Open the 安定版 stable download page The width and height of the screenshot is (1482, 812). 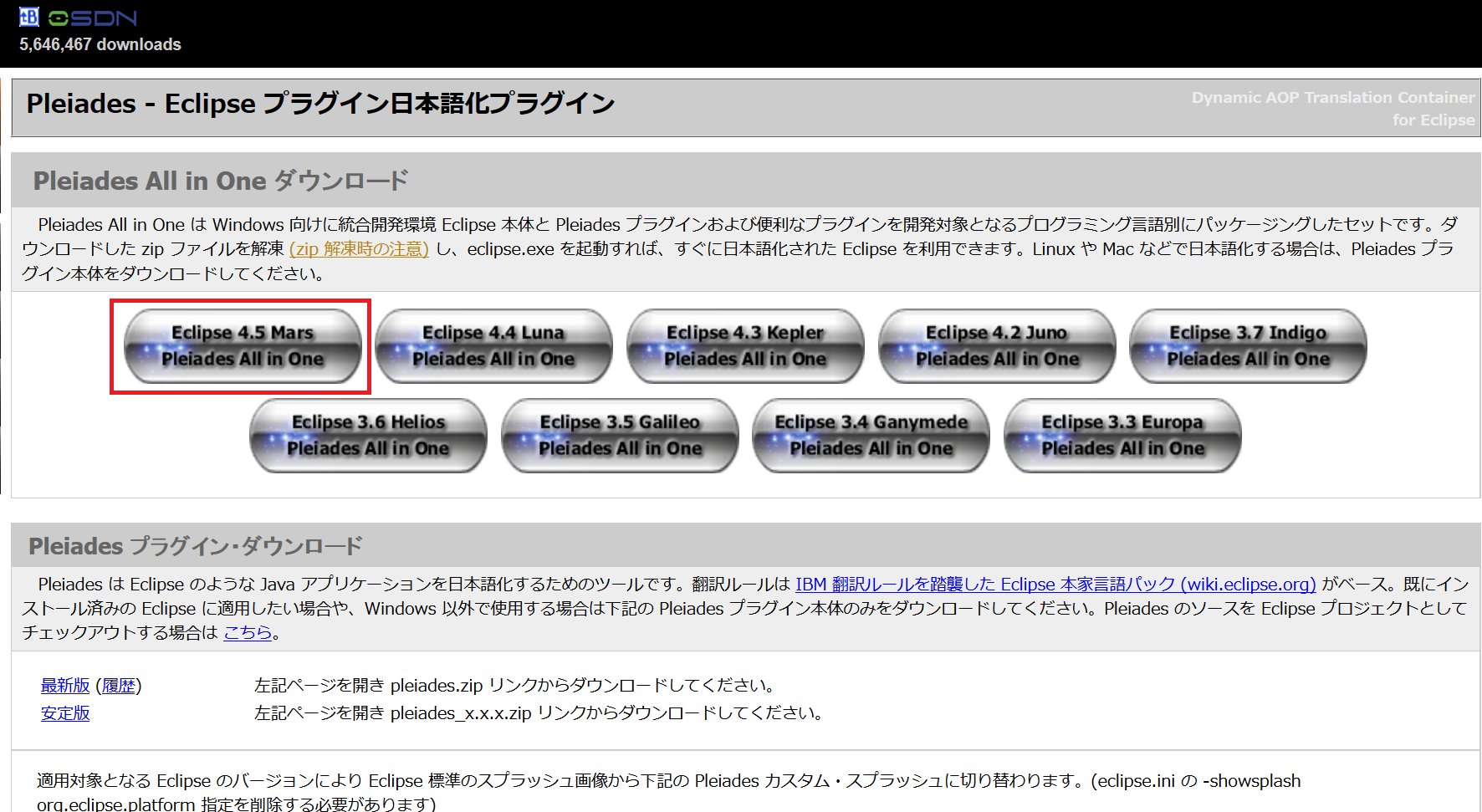(x=64, y=713)
